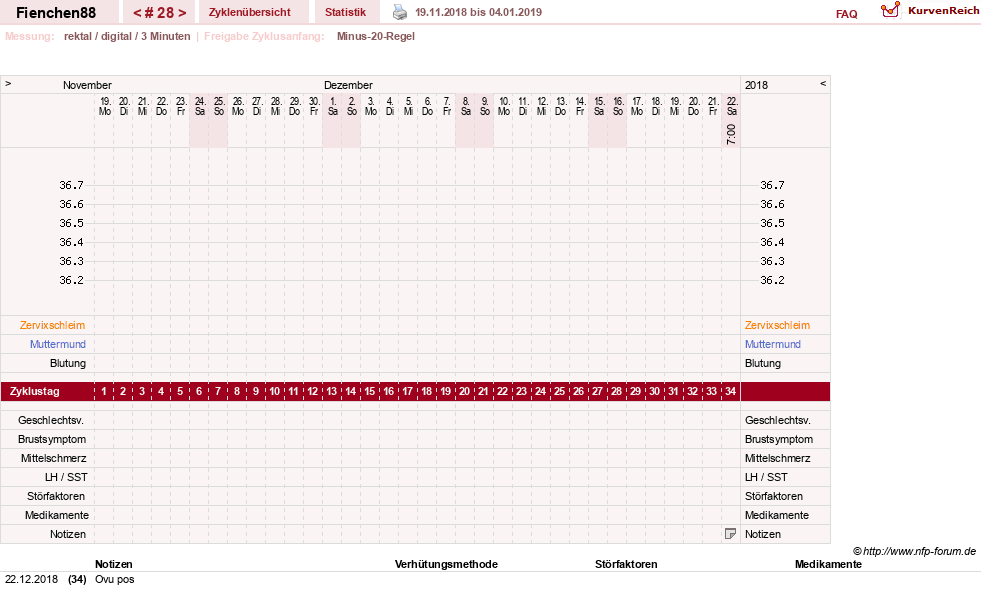Click the Dezember month heading

point(348,85)
